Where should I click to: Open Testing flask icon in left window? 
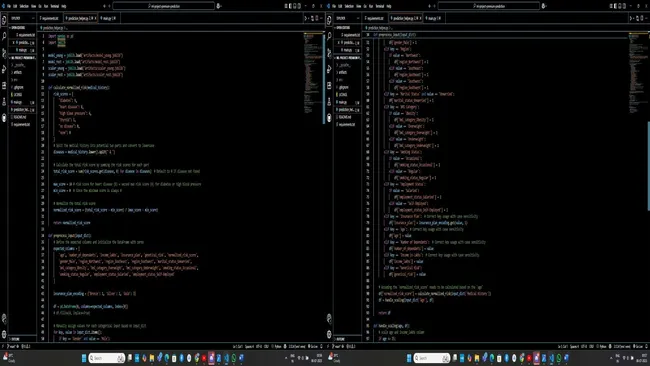click(4, 102)
